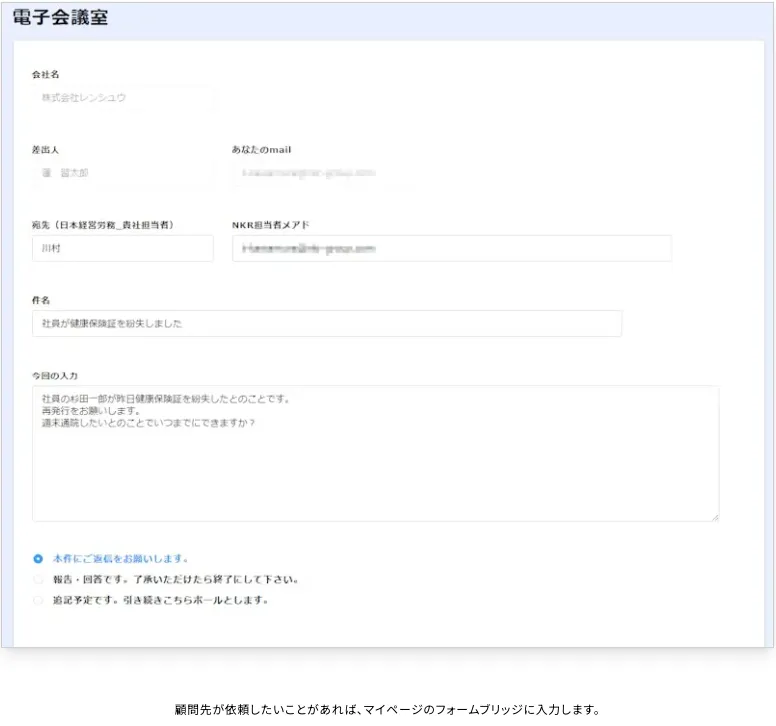Click the 今回の入力 message text area
The height and width of the screenshot is (726, 776).
click(376, 453)
